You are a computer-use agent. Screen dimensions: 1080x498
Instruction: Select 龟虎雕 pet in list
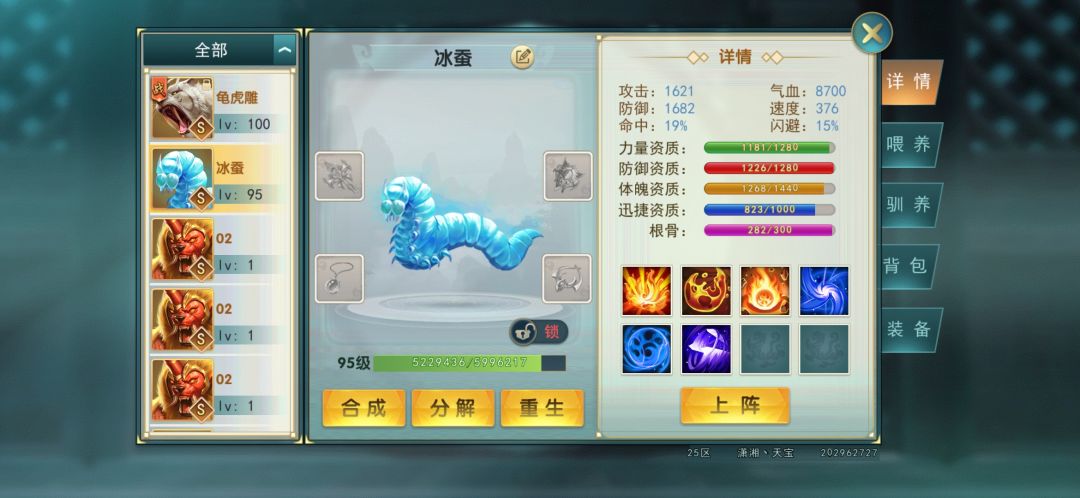tap(218, 108)
